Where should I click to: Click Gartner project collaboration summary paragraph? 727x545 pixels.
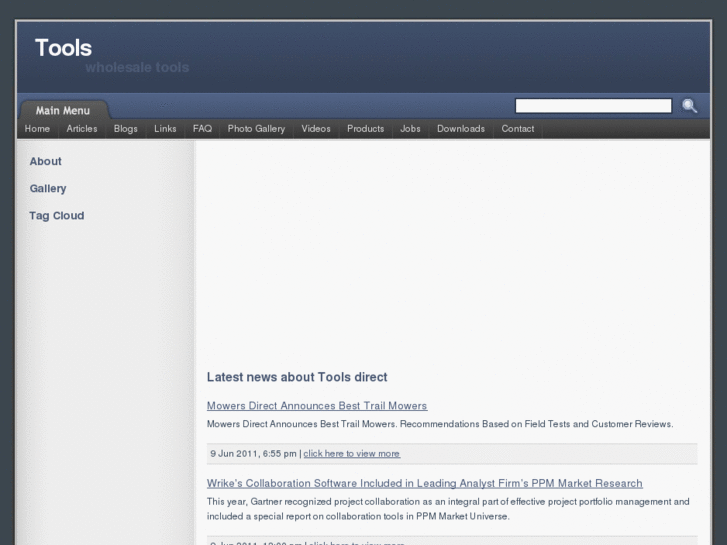(x=448, y=509)
